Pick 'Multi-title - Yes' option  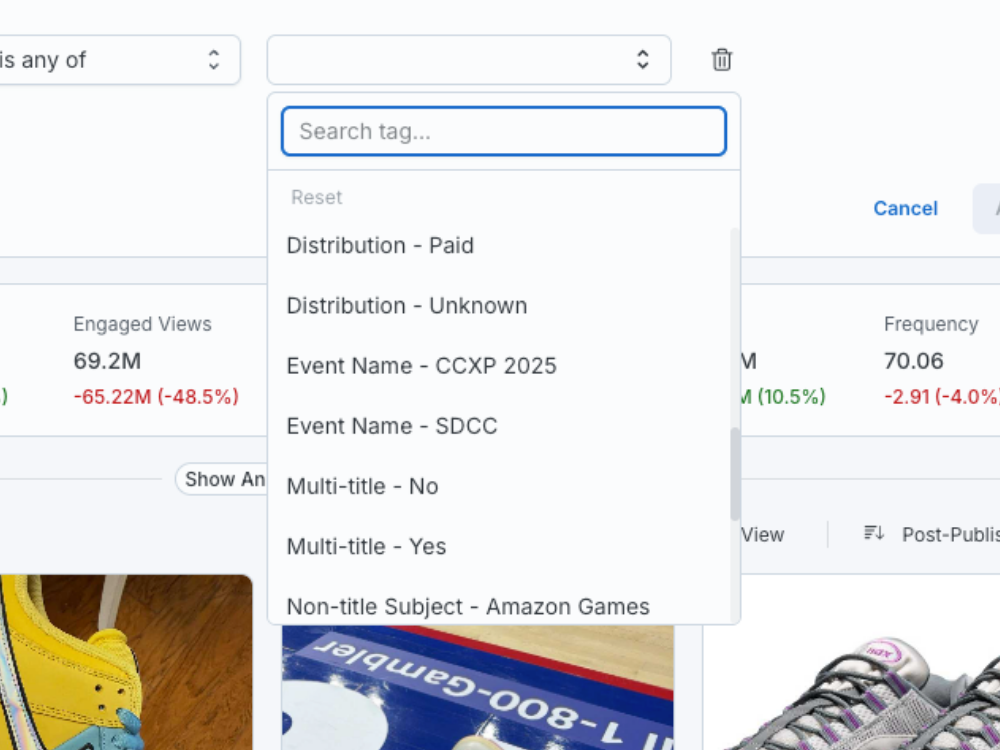pos(366,546)
